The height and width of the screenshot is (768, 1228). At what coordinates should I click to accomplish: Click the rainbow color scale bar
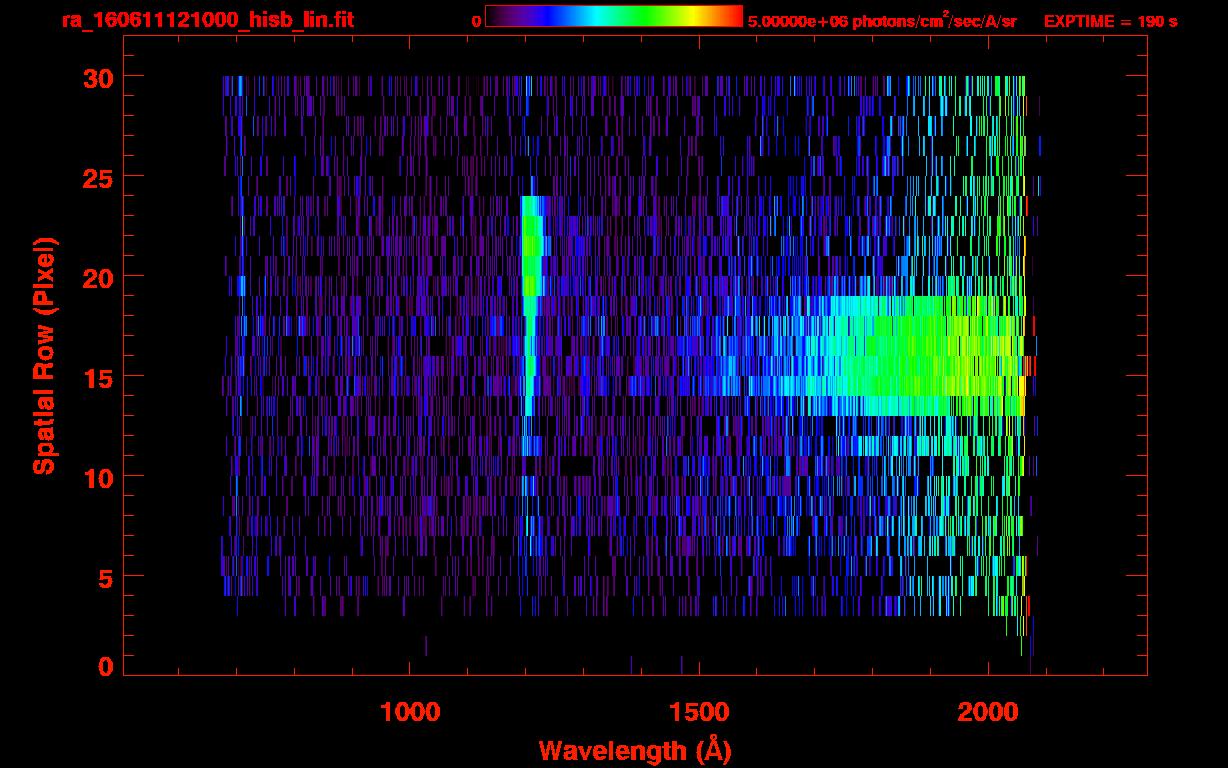click(x=613, y=16)
